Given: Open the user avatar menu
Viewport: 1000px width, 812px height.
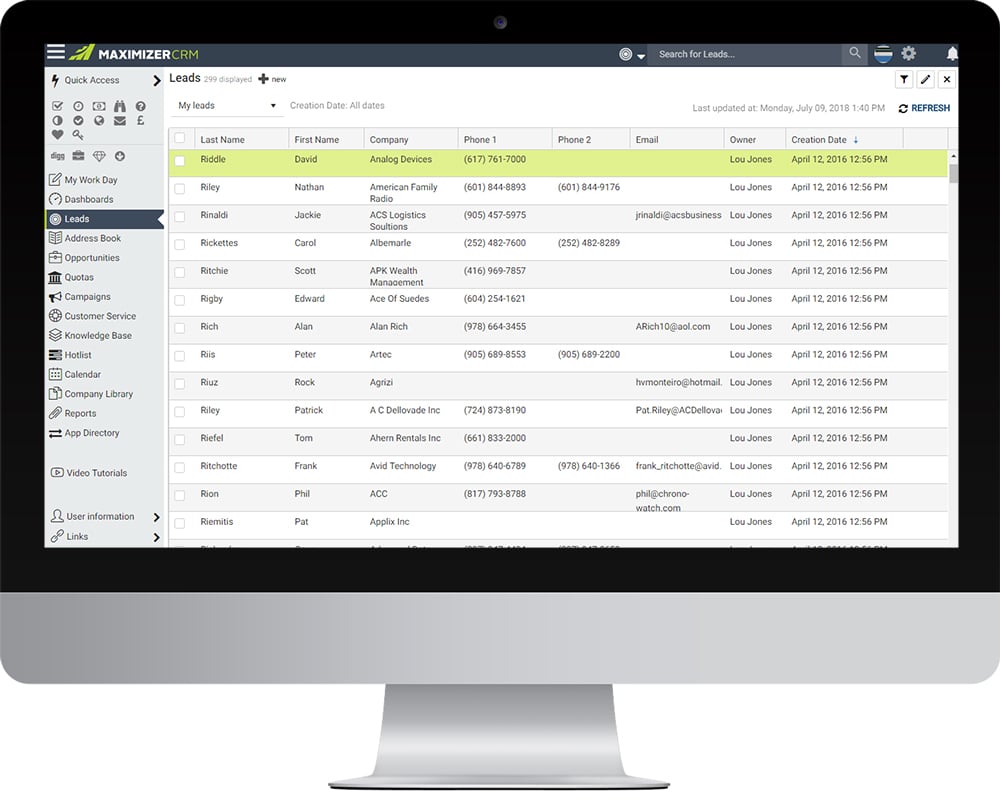Looking at the screenshot, I should coord(883,54).
